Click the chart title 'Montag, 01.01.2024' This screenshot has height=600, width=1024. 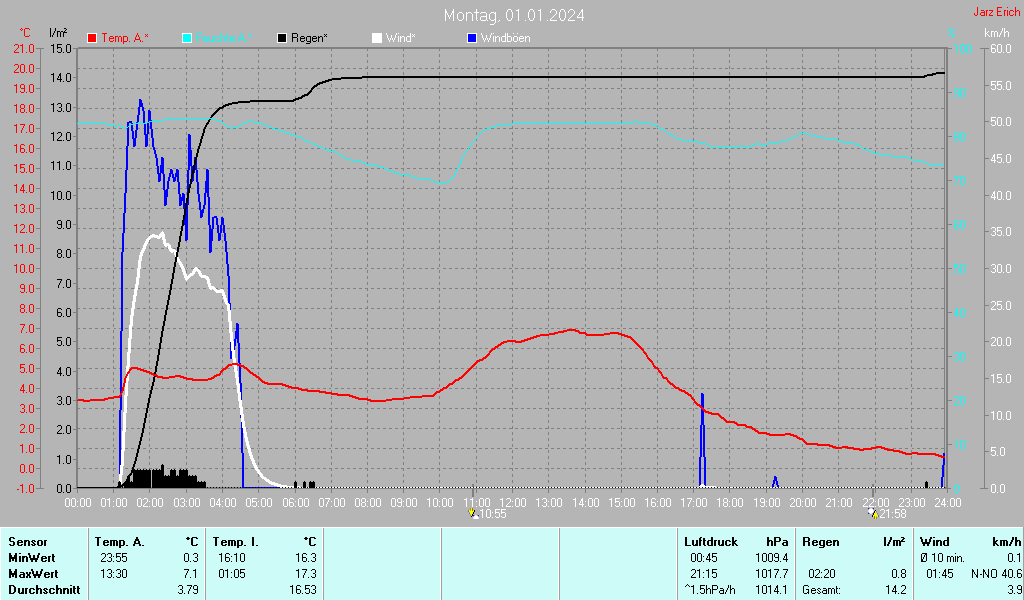tap(514, 15)
